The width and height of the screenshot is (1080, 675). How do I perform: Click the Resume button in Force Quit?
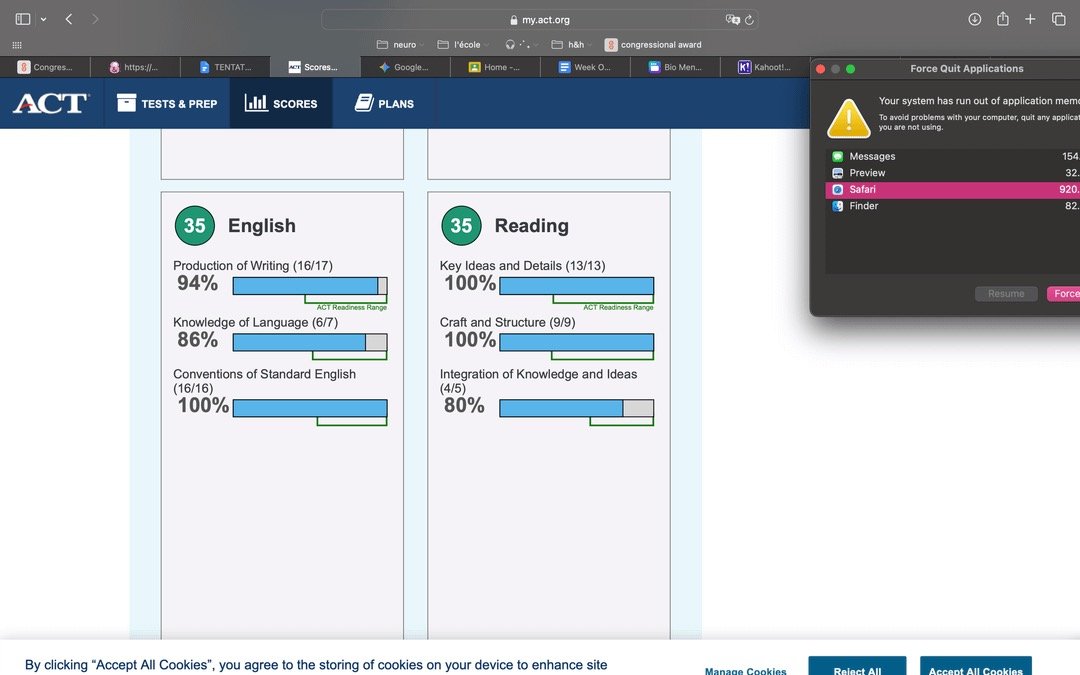(1006, 293)
